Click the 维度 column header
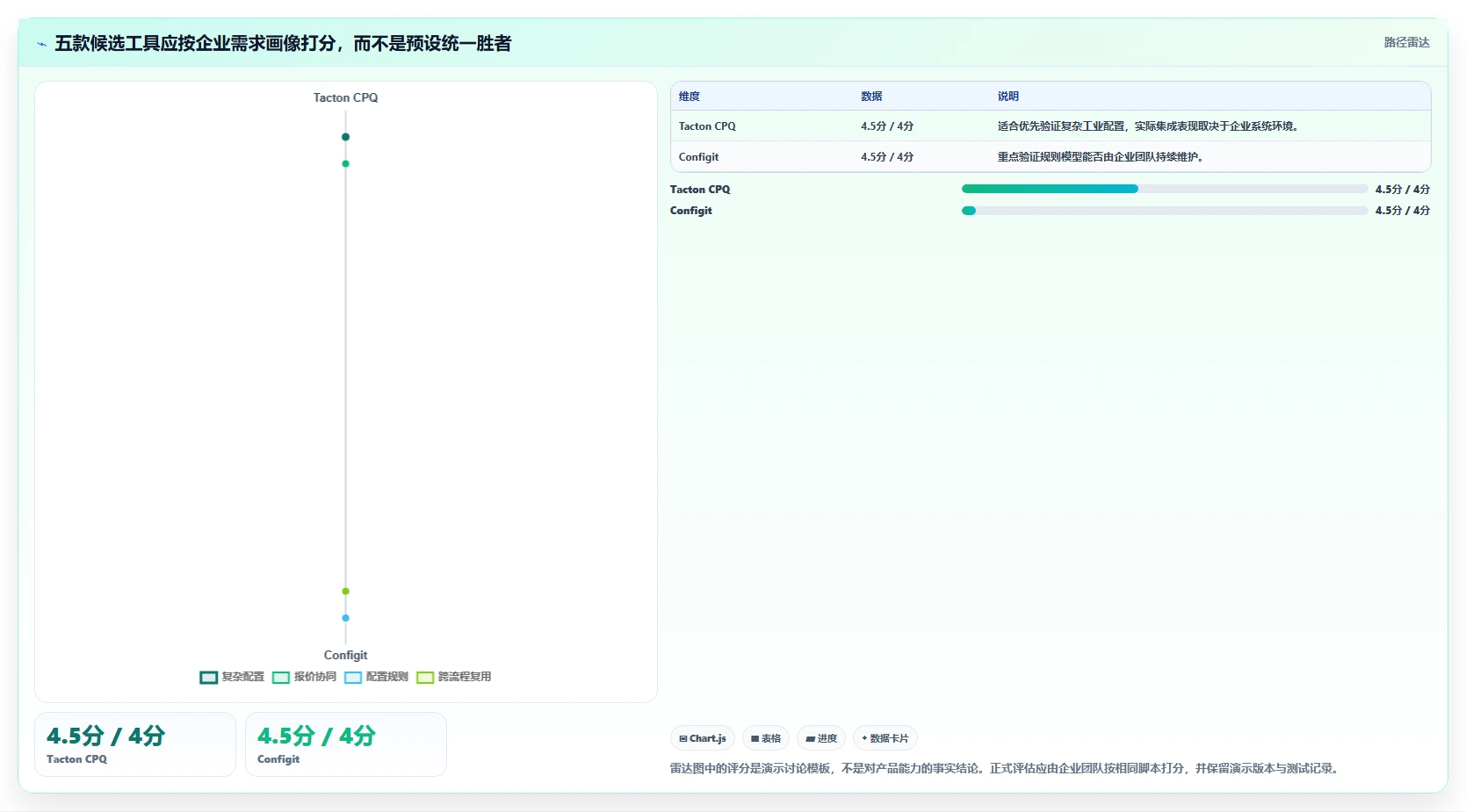The width and height of the screenshot is (1466, 812). point(690,97)
